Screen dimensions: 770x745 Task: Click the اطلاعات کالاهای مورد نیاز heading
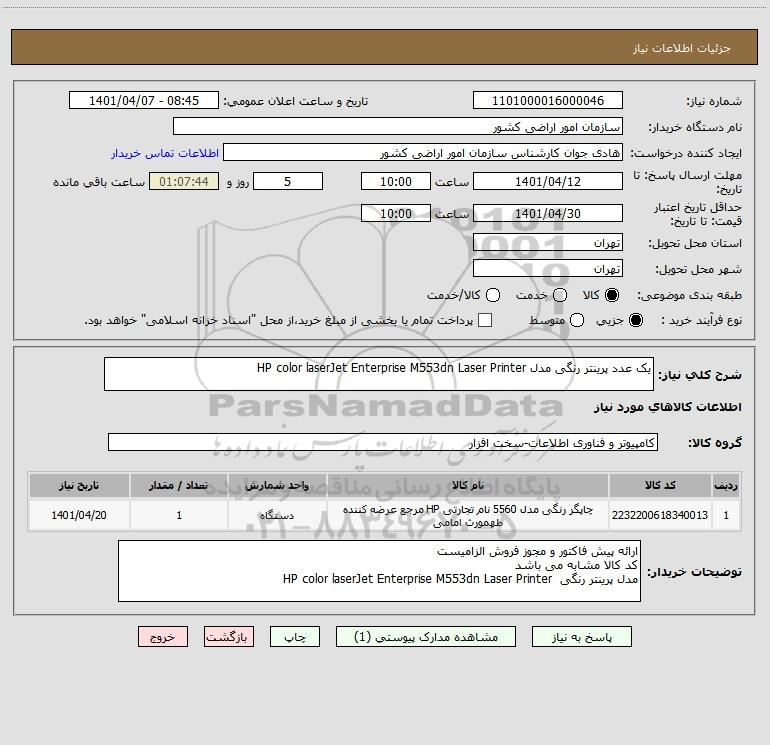coord(668,407)
